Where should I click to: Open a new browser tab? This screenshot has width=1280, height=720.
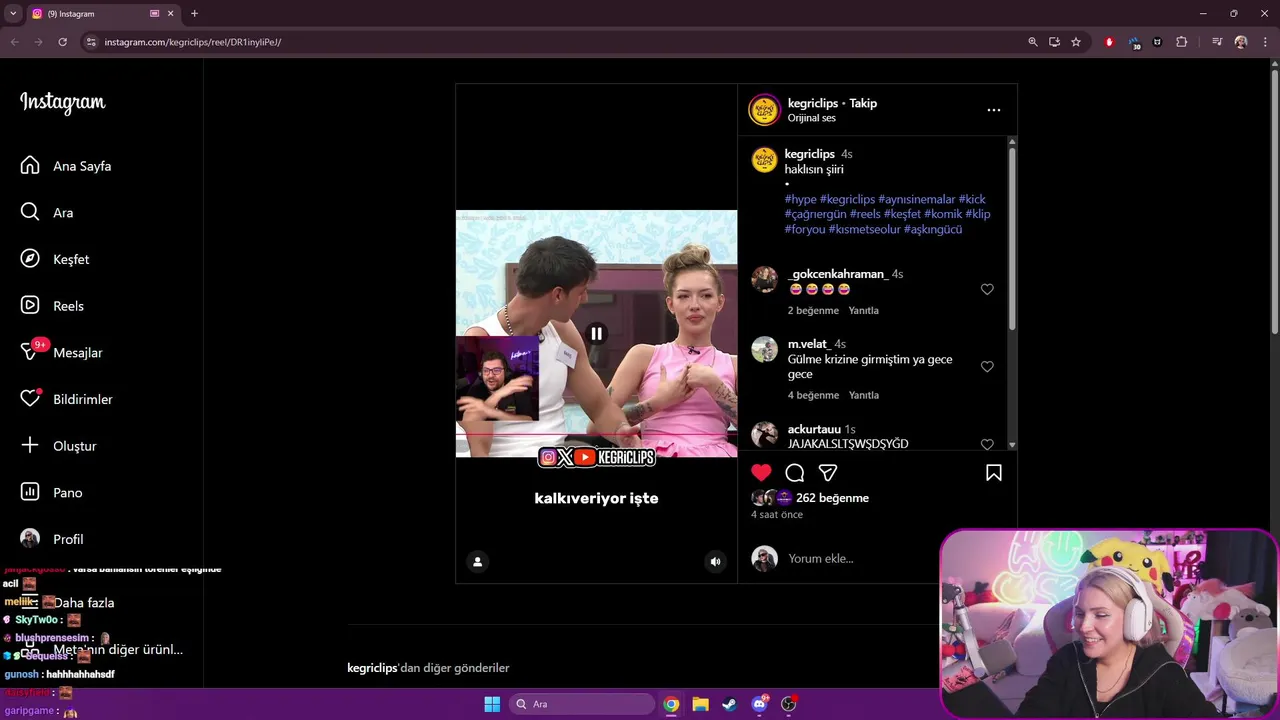point(194,14)
